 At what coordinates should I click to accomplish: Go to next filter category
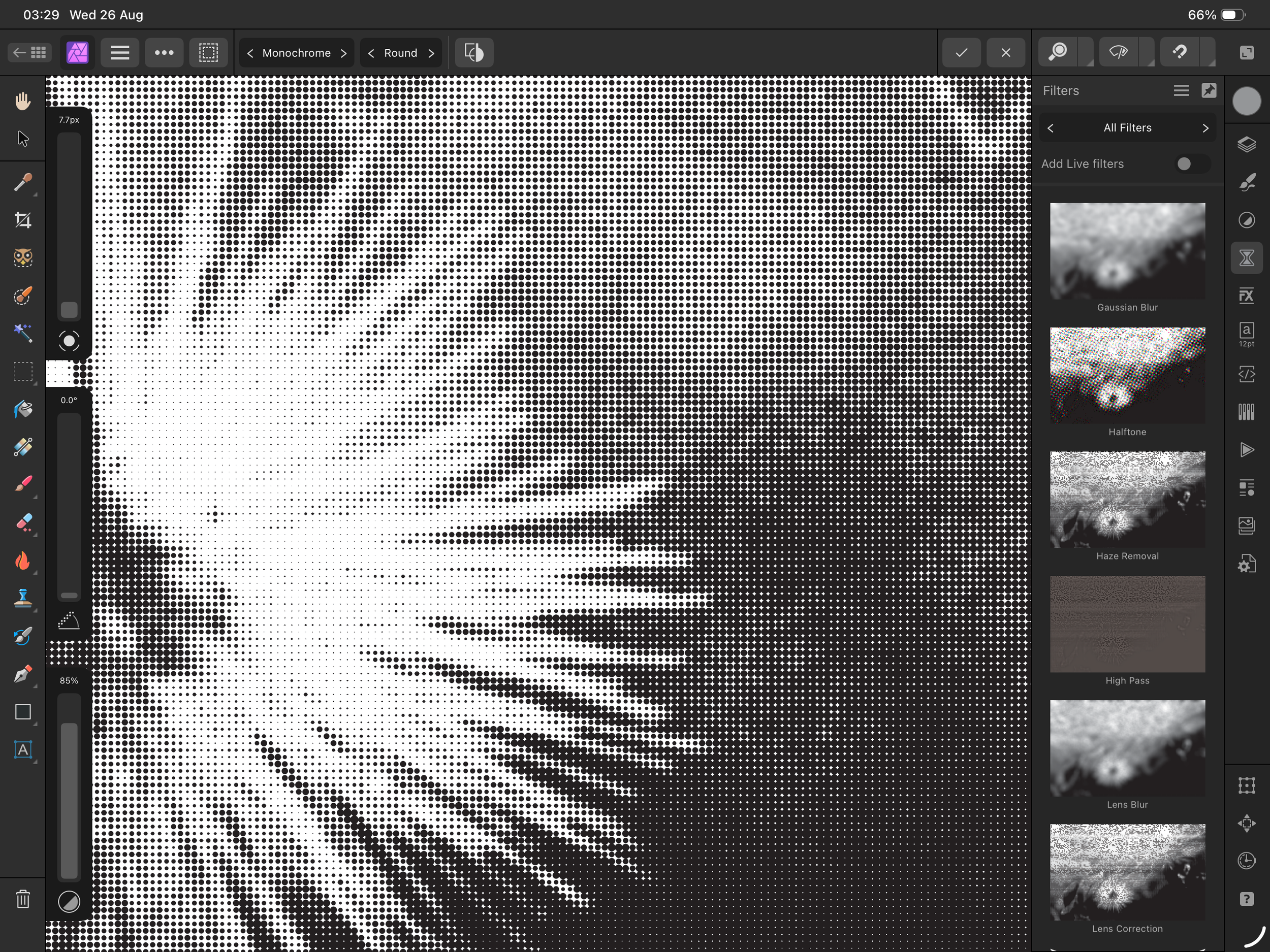(x=1205, y=128)
